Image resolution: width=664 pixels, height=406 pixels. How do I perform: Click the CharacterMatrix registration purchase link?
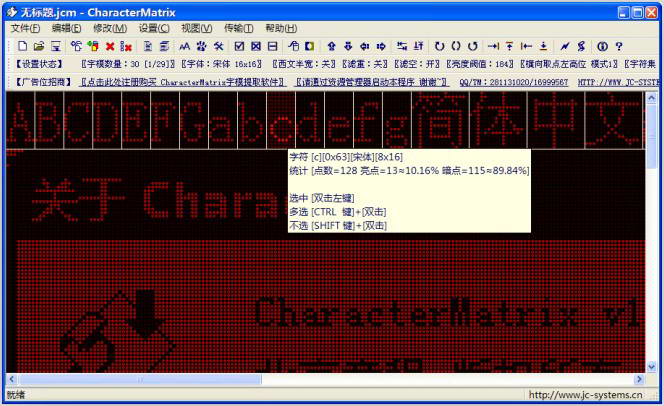pyautogui.click(x=183, y=82)
